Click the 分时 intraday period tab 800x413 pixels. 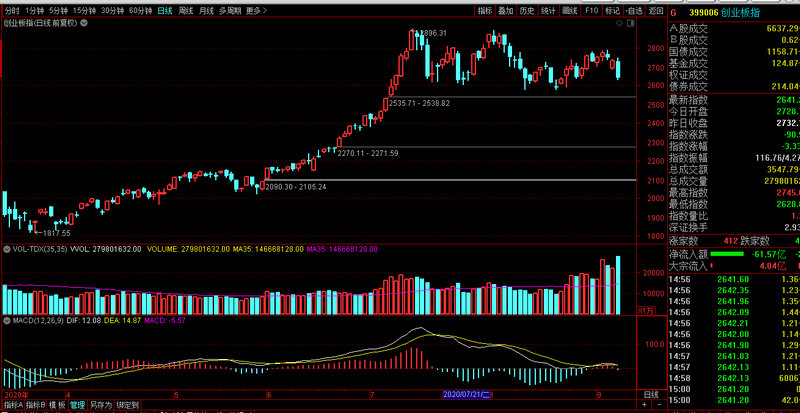click(x=12, y=10)
